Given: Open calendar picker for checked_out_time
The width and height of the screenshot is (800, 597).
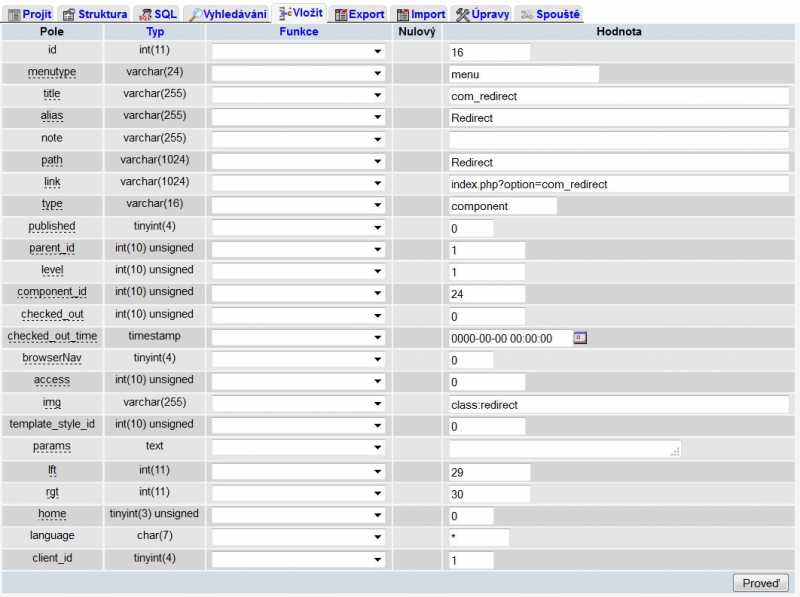Looking at the screenshot, I should [580, 338].
